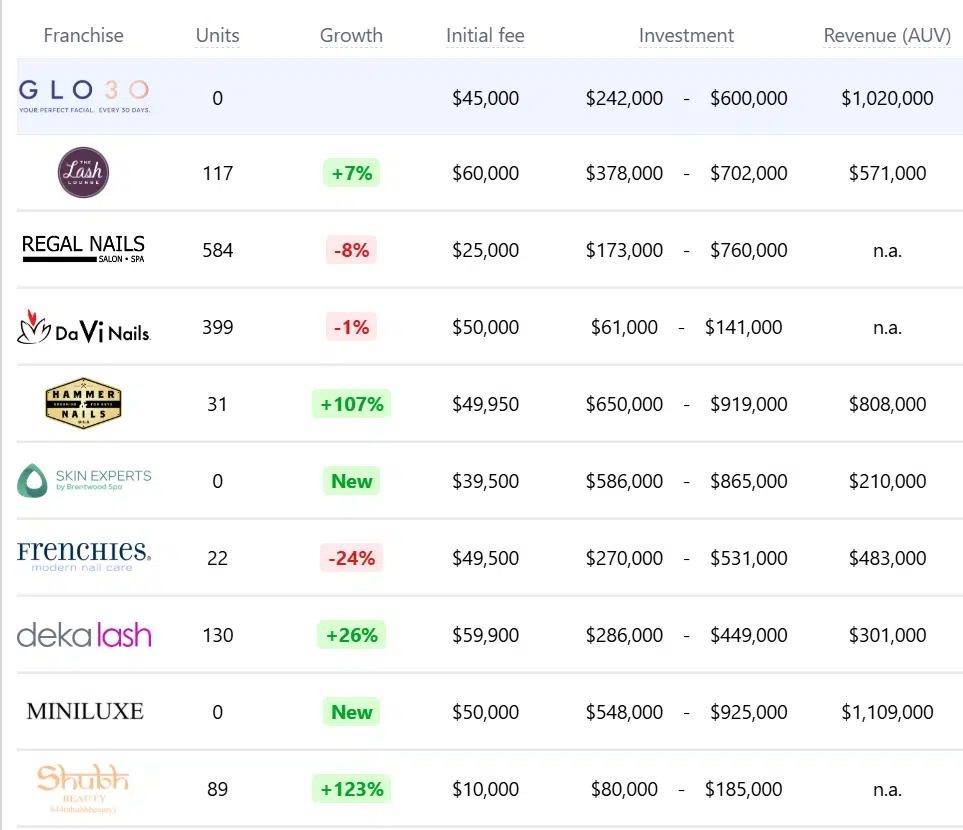The image size is (963, 830).
Task: Click the GLO30 franchise logo
Action: pos(84,97)
